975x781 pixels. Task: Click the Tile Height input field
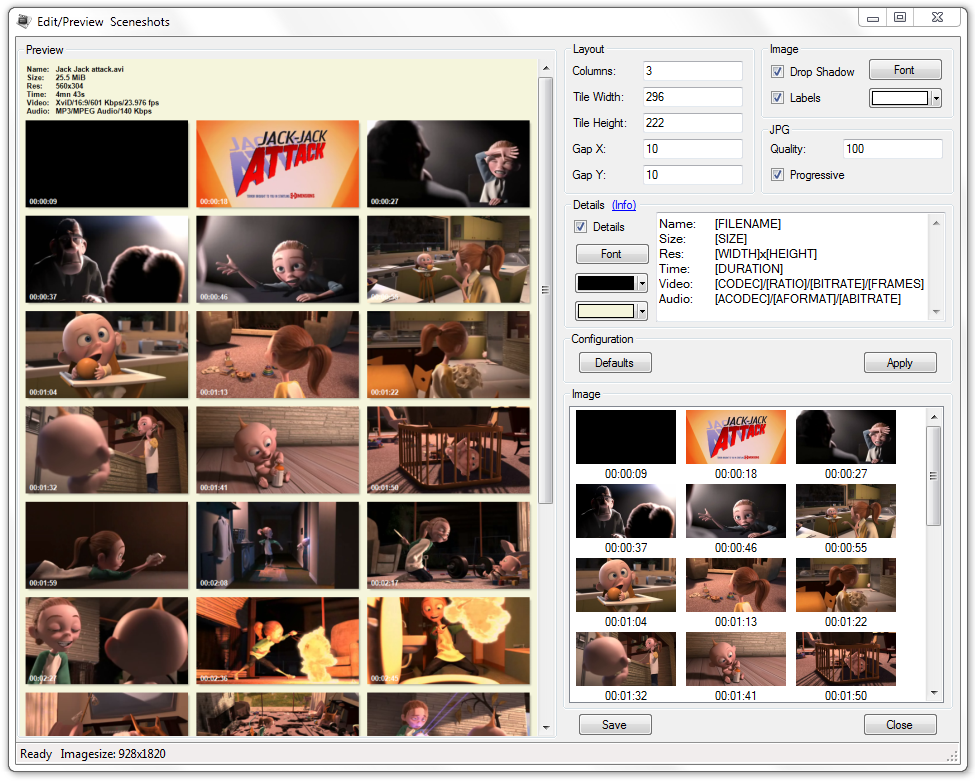point(693,123)
